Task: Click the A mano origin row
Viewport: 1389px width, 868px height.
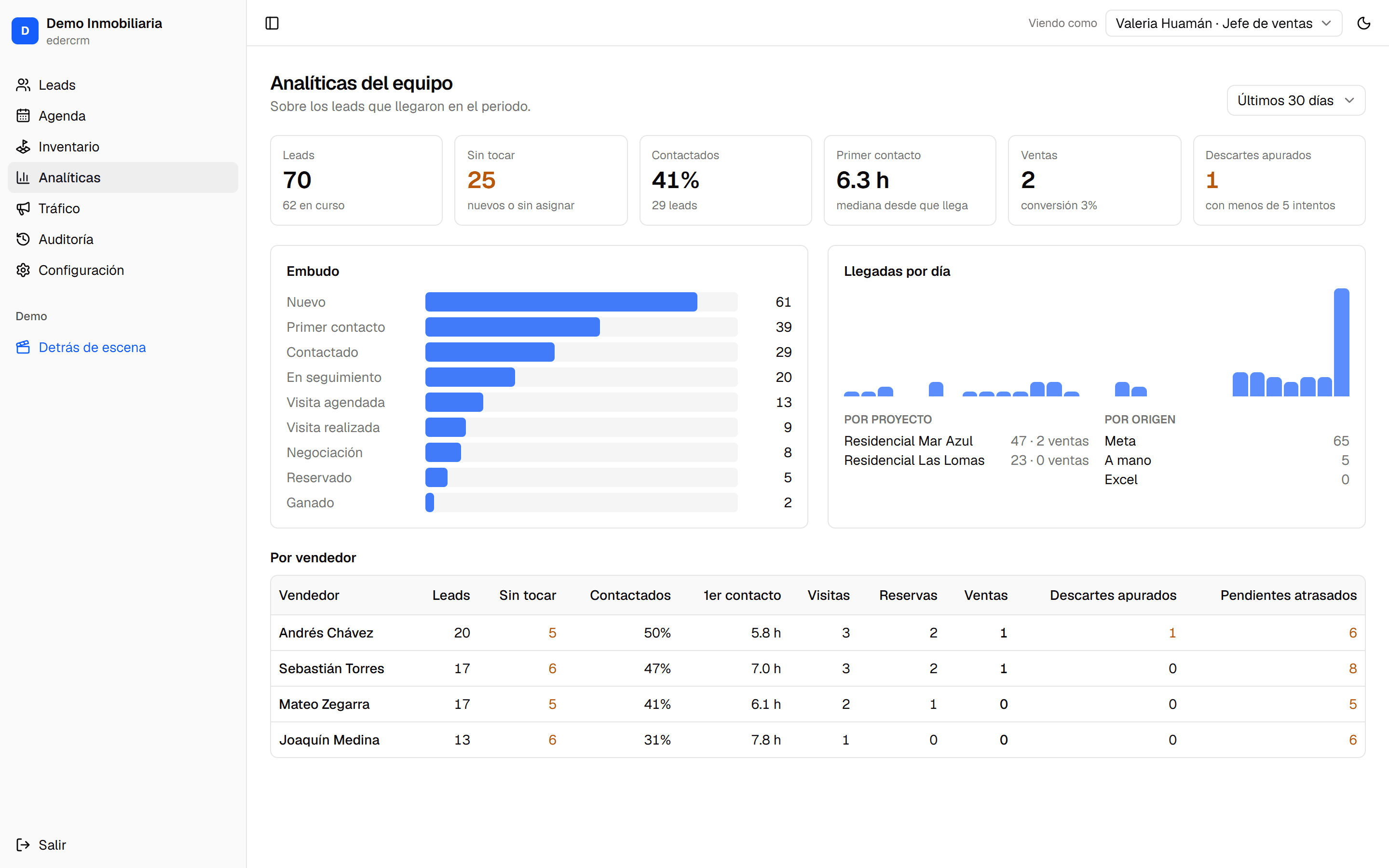Action: pyautogui.click(x=1226, y=461)
